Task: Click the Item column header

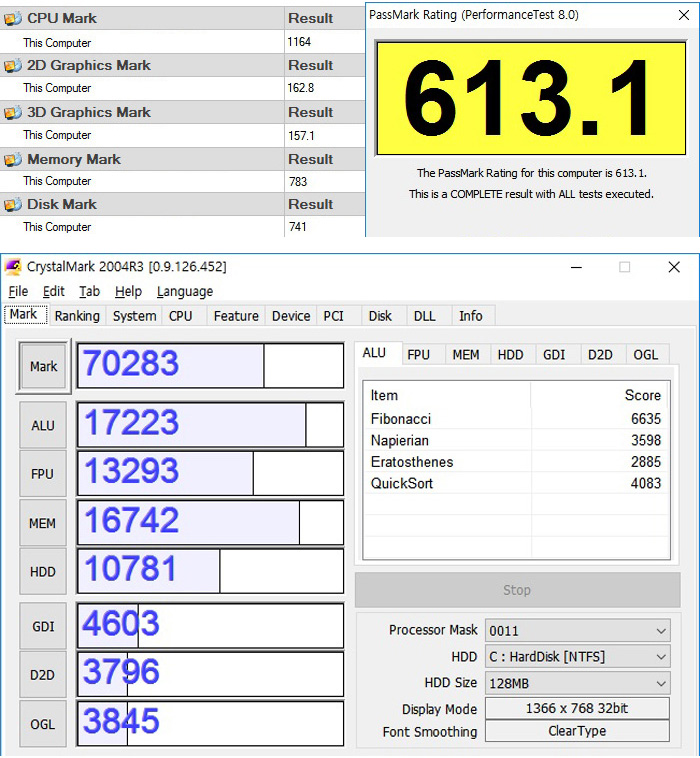Action: [x=447, y=395]
